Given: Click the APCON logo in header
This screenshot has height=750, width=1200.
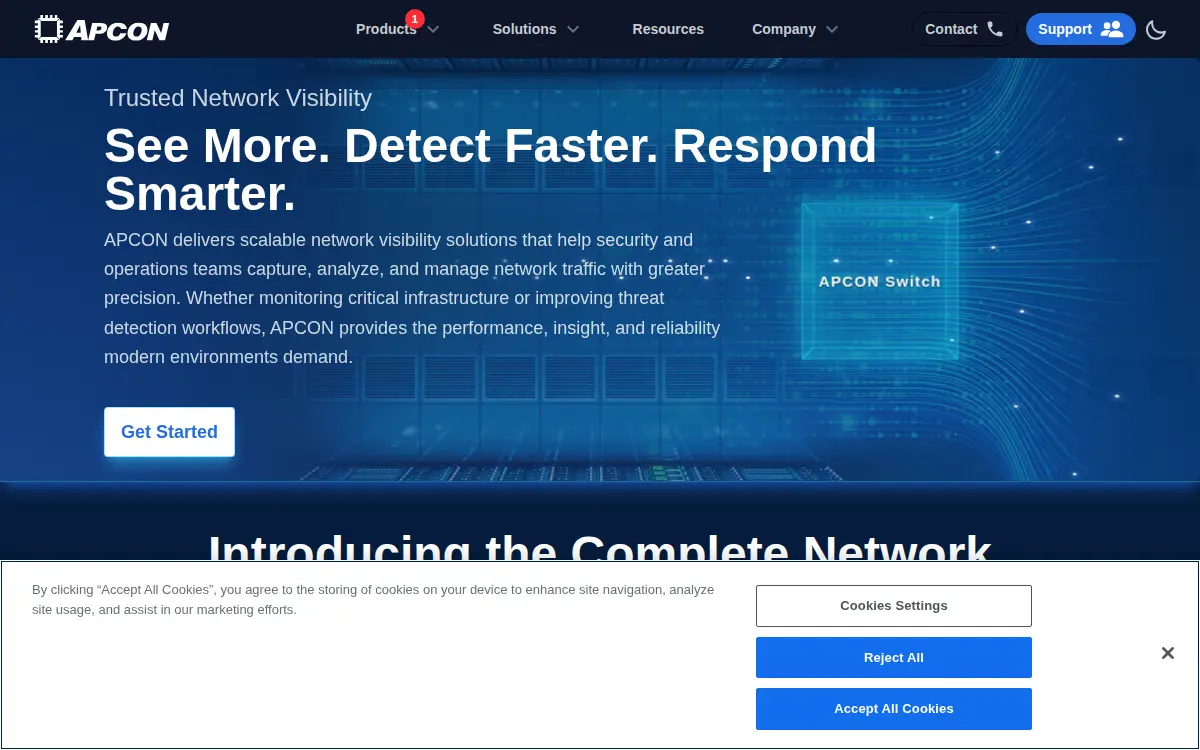Looking at the screenshot, I should [102, 29].
